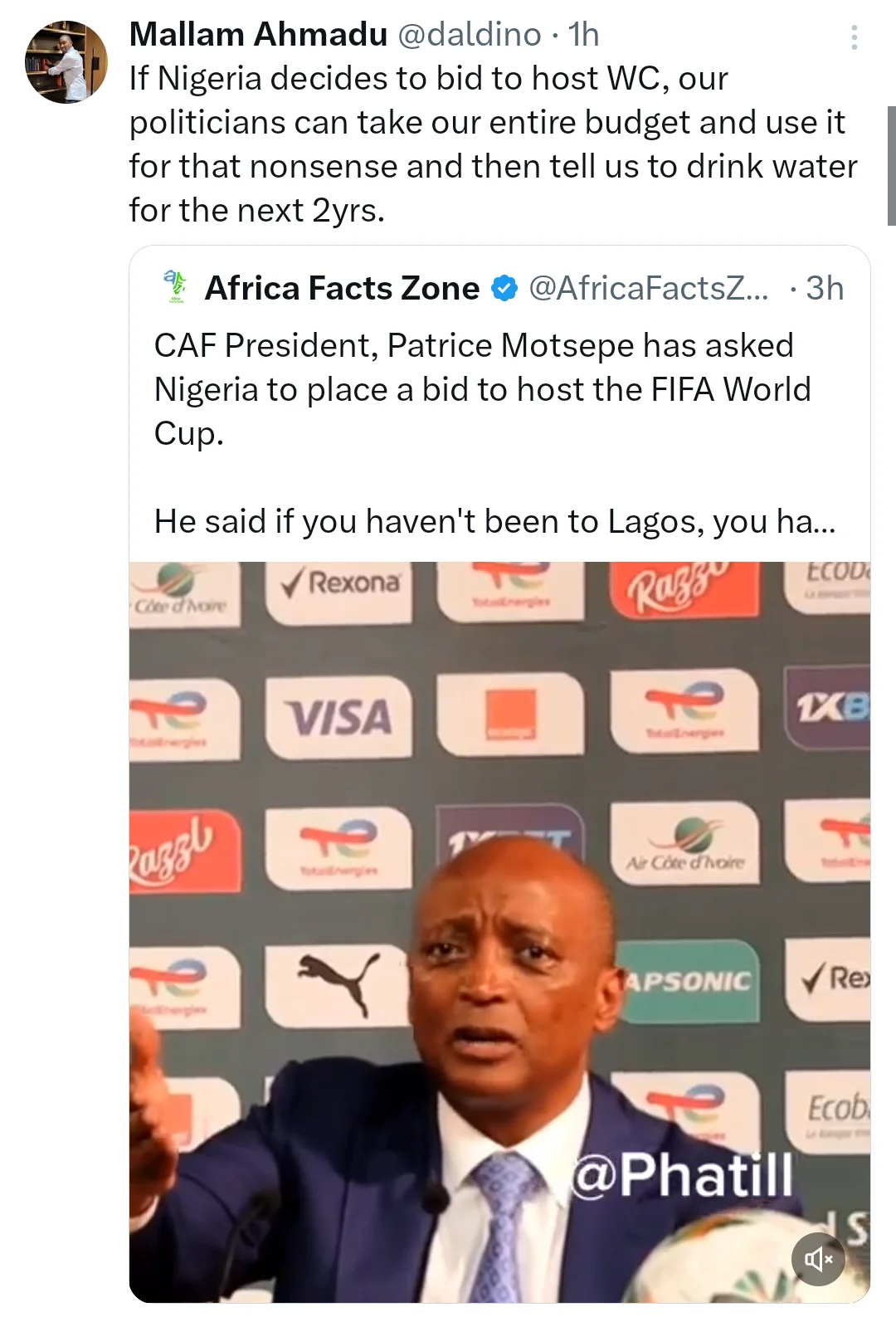Click the scrollbar on the right edge
This screenshot has width=896, height=1317.
pyautogui.click(x=891, y=166)
